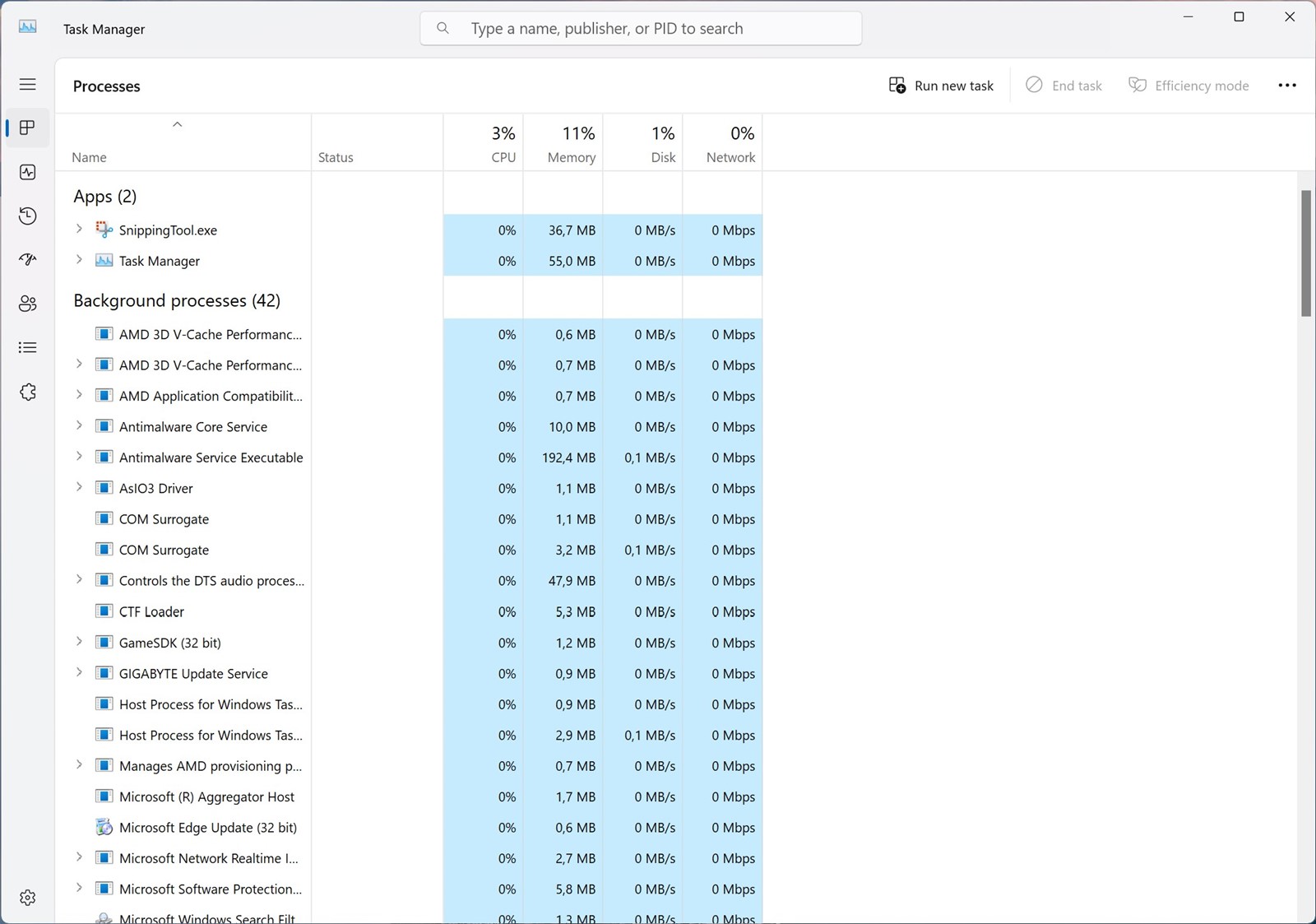Image resolution: width=1316 pixels, height=924 pixels.
Task: Open Startup apps page in sidebar
Action: 27,259
